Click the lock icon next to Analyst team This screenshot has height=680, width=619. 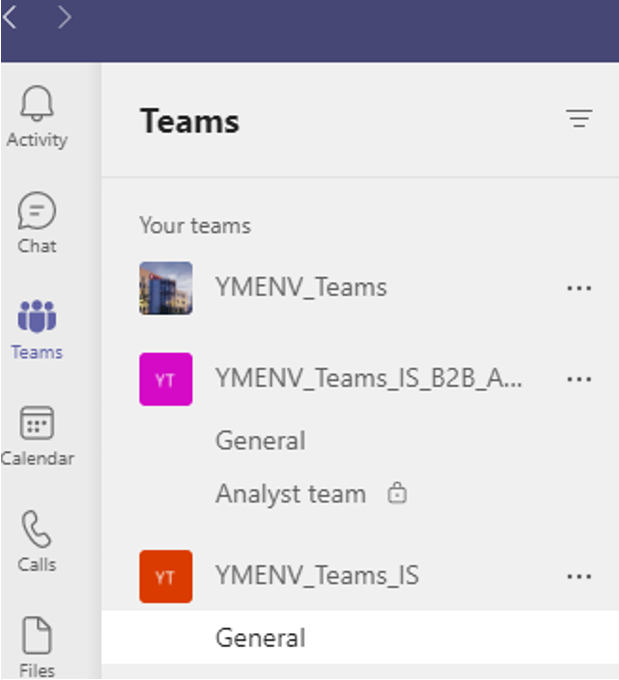pos(397,493)
